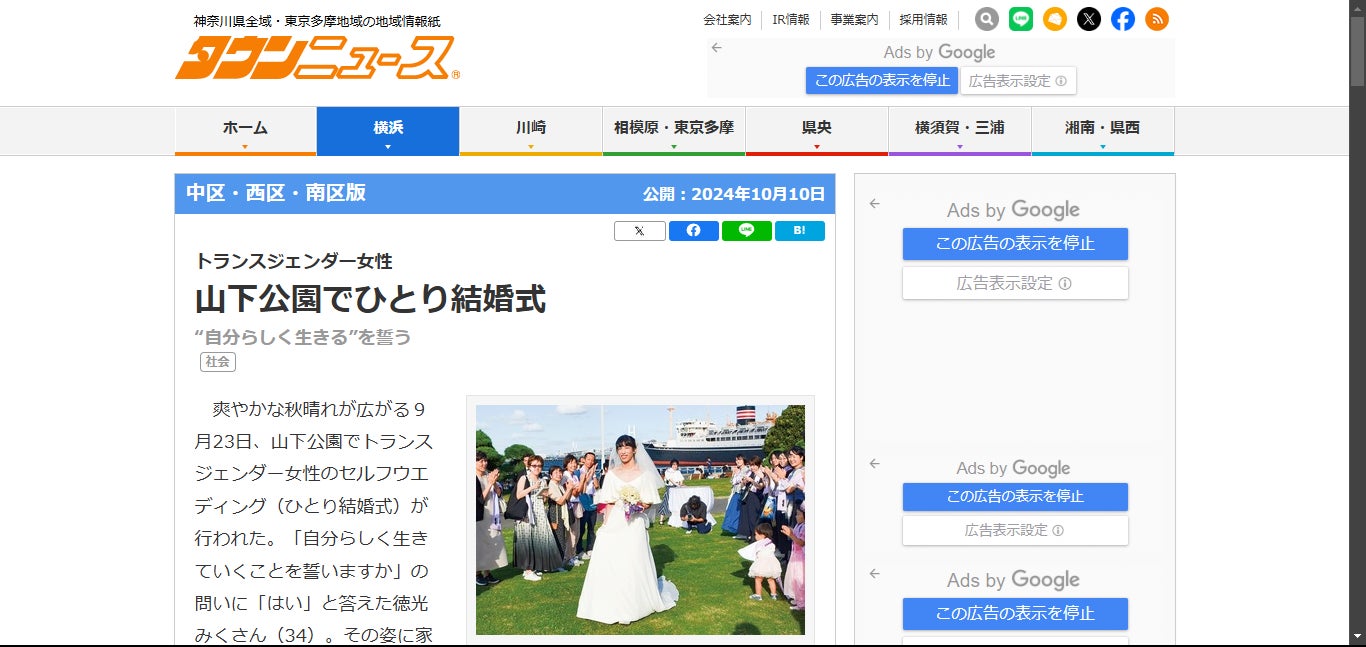Expand the 横浜 navigation dropdown
This screenshot has height=647, width=1366.
(x=388, y=130)
